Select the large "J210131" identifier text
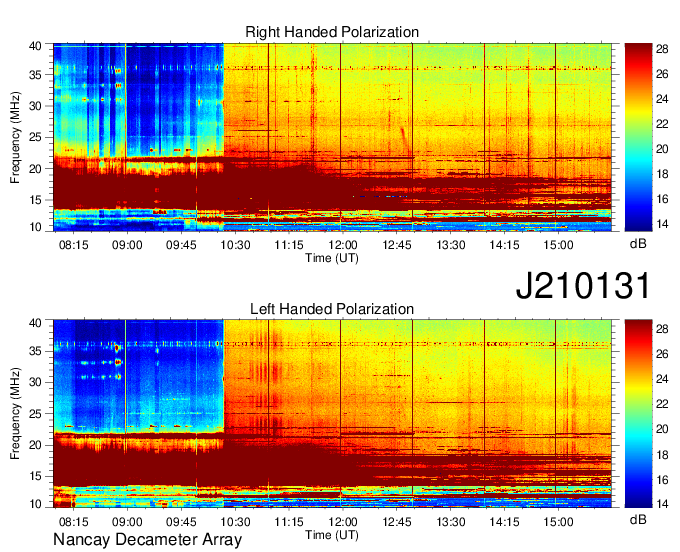This screenshot has width=680, height=552. [583, 285]
